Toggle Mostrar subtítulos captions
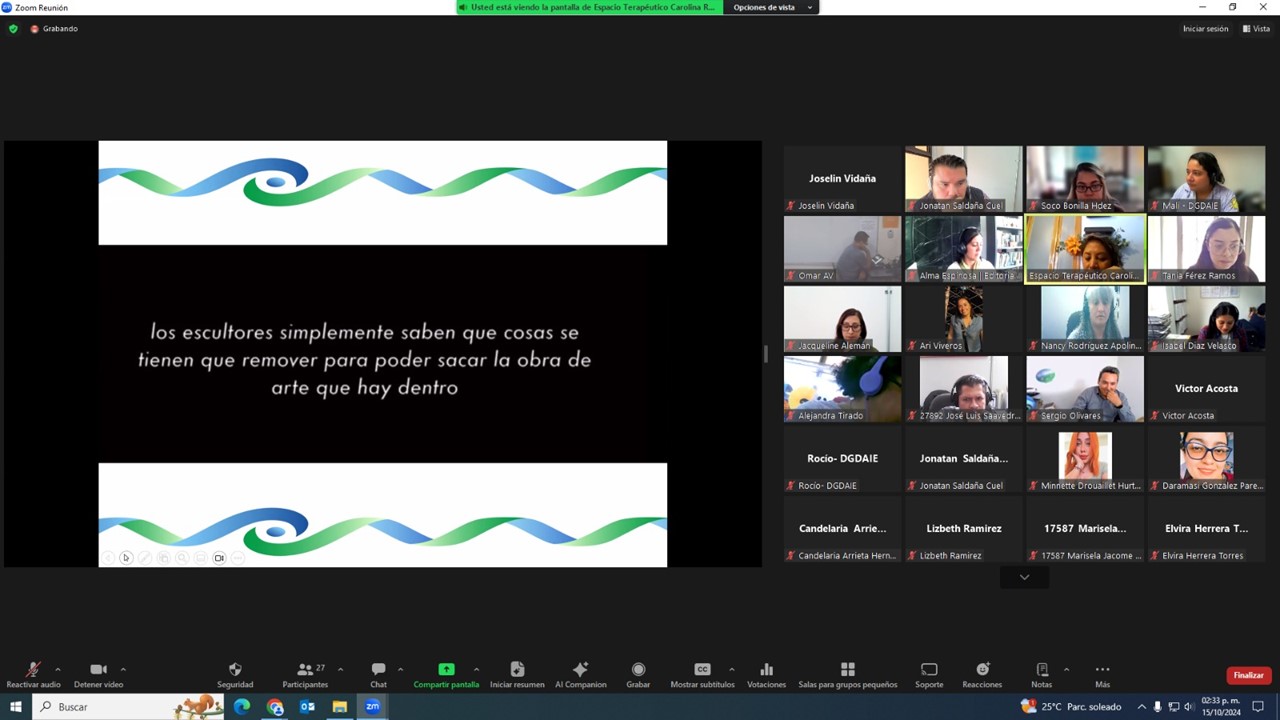This screenshot has height=720, width=1280. pyautogui.click(x=702, y=670)
